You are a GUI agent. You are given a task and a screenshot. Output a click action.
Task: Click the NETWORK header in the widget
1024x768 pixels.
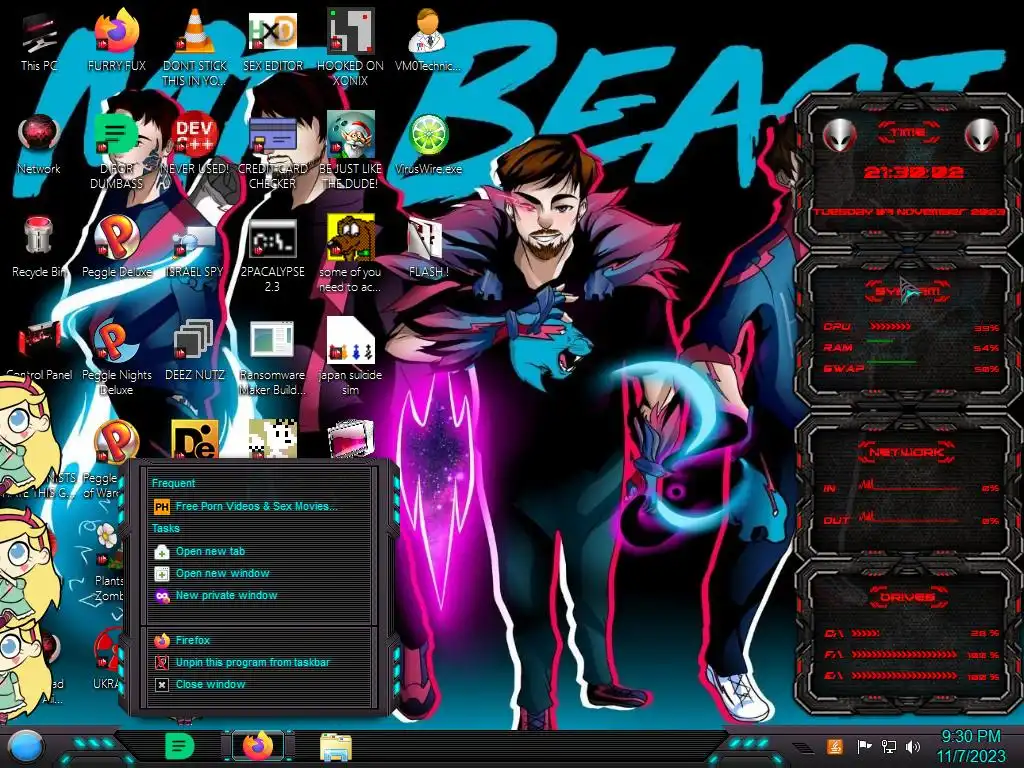[x=907, y=451]
